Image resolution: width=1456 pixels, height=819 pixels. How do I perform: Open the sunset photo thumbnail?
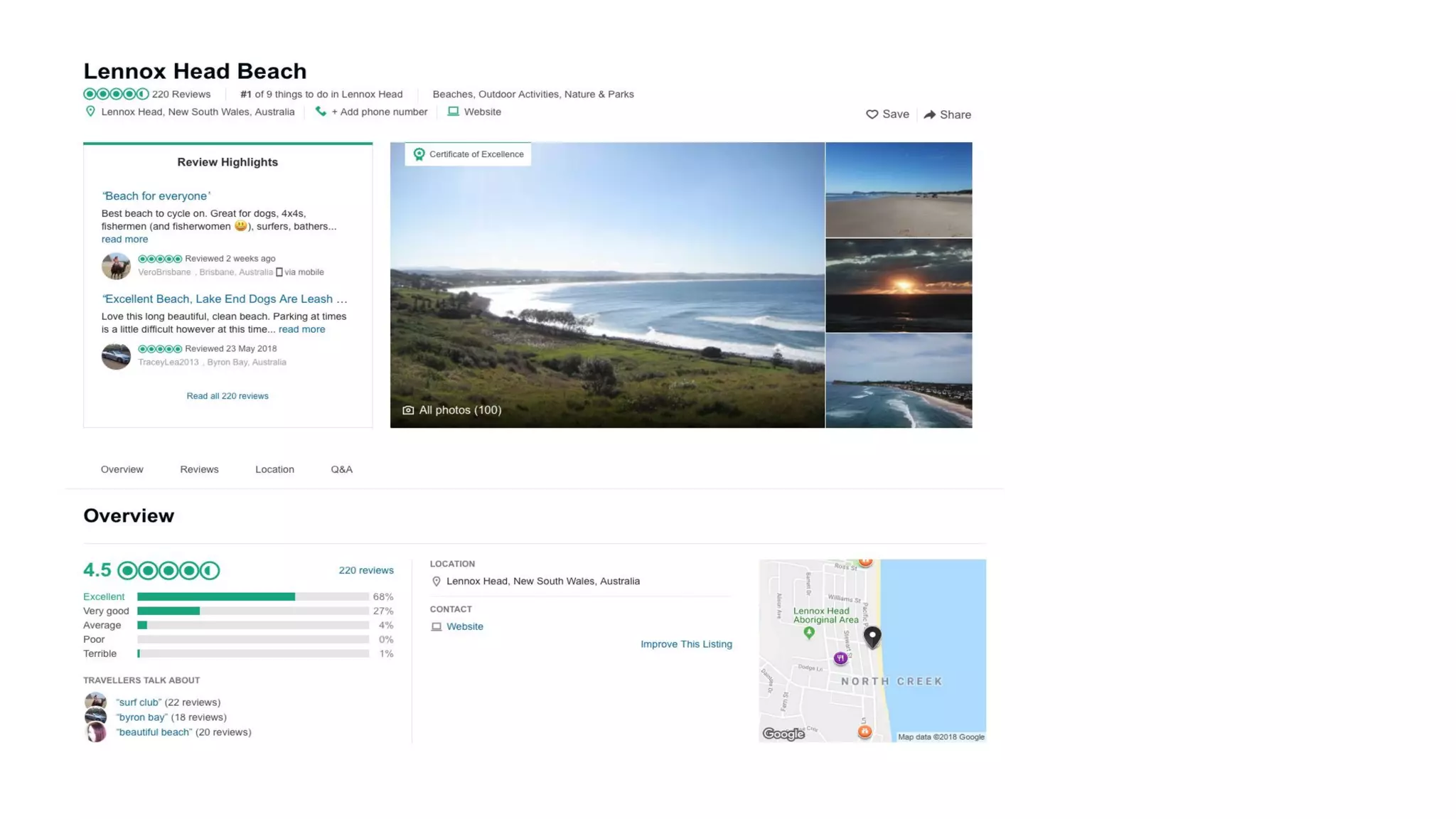[x=899, y=286]
